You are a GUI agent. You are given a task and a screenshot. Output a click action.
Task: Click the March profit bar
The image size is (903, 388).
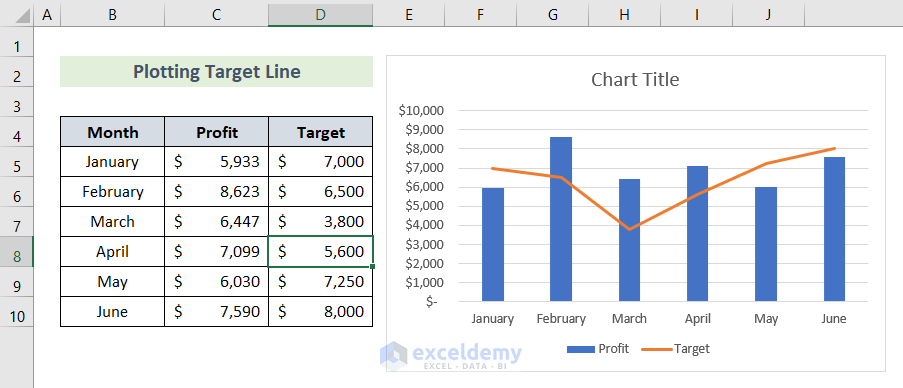629,240
